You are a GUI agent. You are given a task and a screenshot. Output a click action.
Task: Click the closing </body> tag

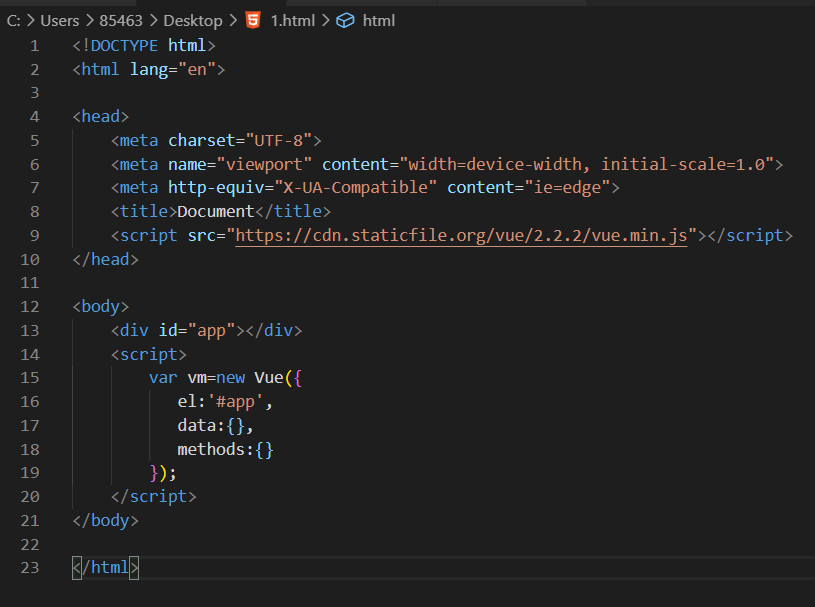(x=106, y=521)
